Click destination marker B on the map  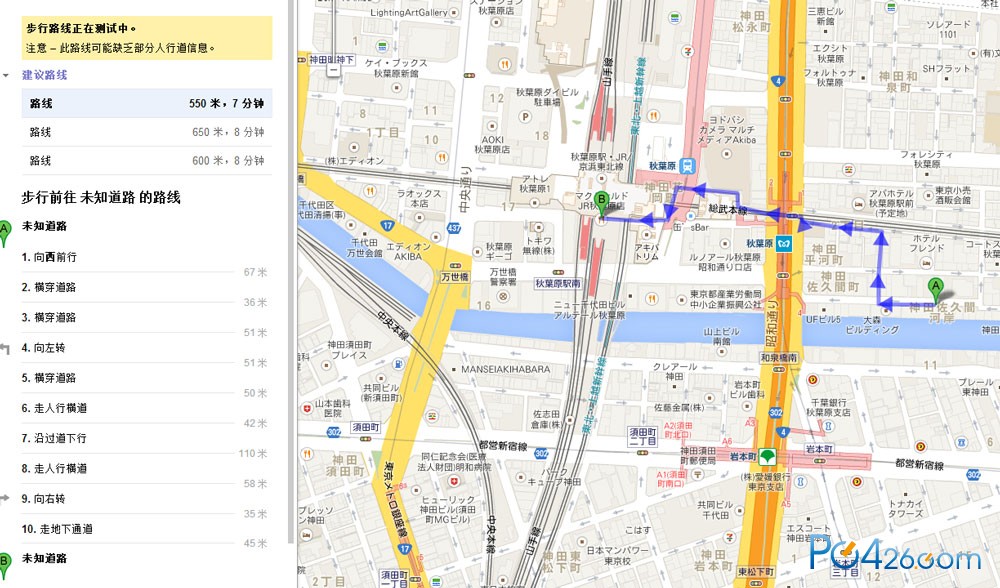point(601,204)
